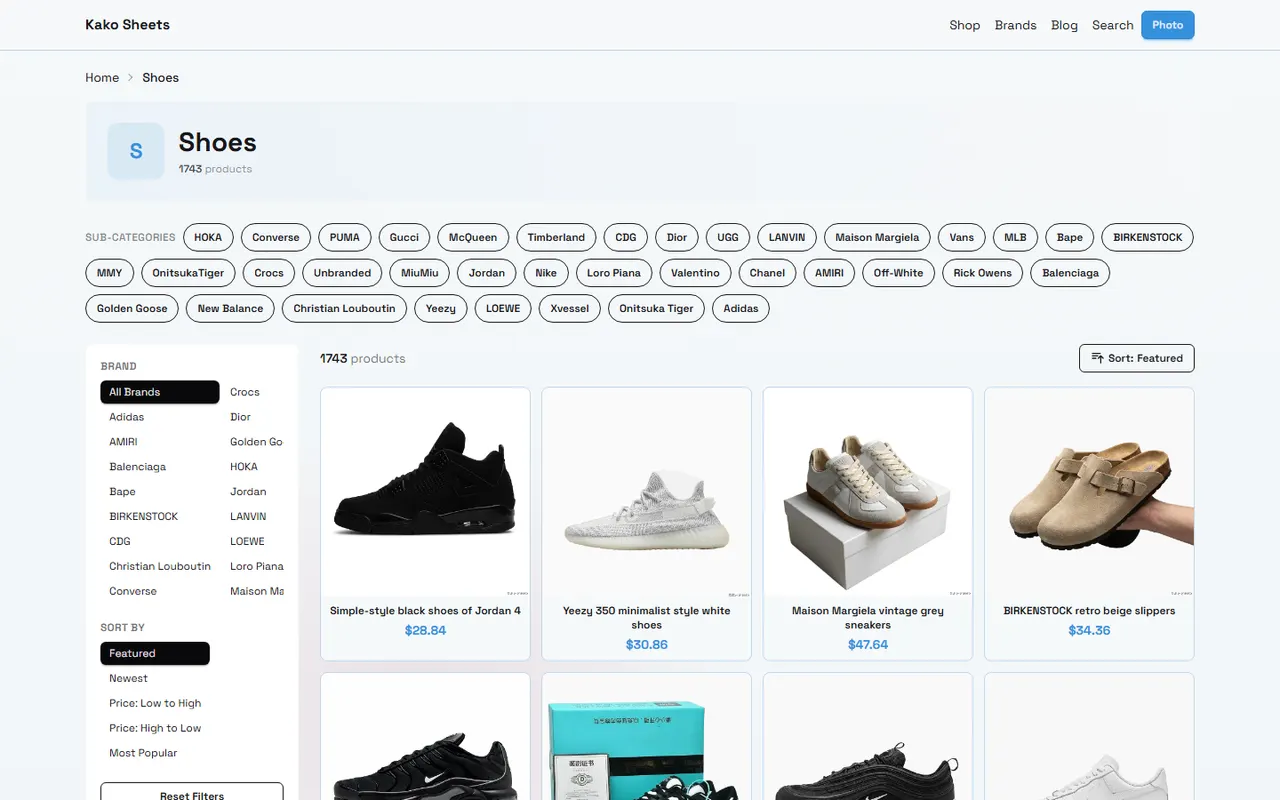Select the Golden Goose sub-category chip
The image size is (1280, 800).
(x=132, y=308)
